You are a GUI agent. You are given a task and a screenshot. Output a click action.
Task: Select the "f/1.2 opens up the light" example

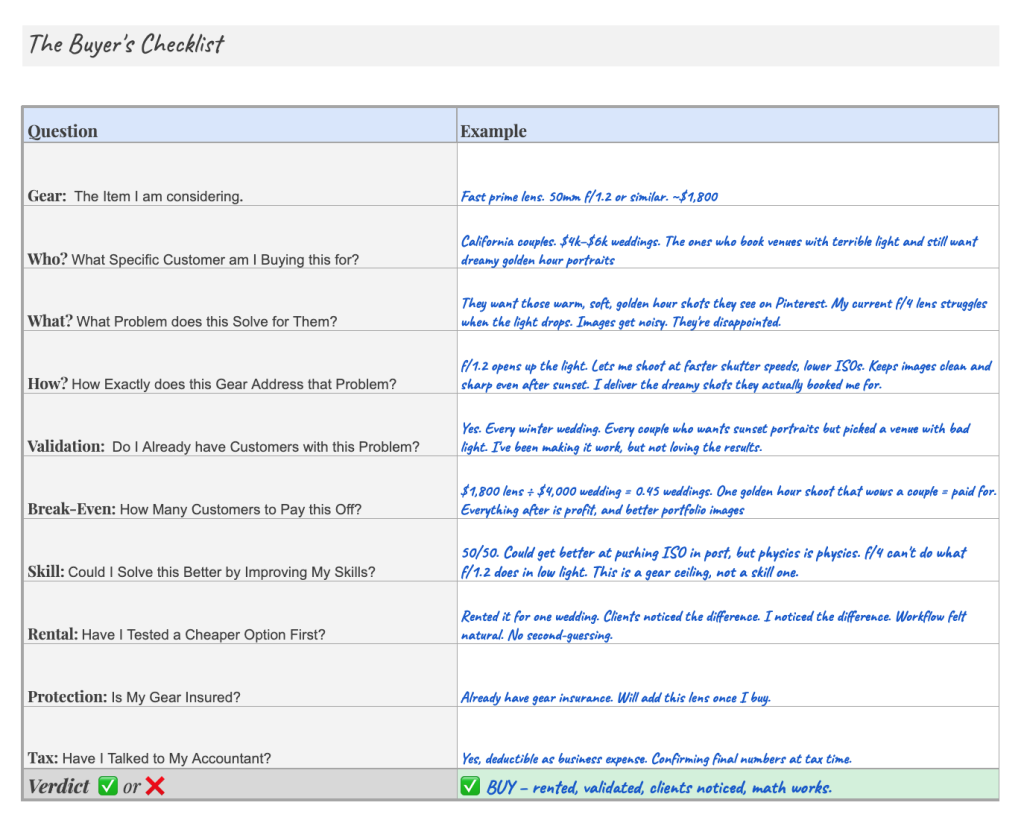coord(726,375)
